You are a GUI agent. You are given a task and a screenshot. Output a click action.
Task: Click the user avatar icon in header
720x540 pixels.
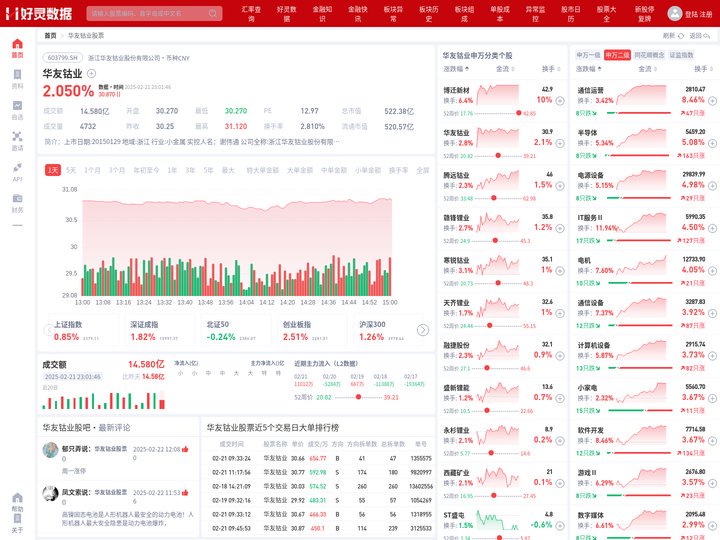[674, 13]
